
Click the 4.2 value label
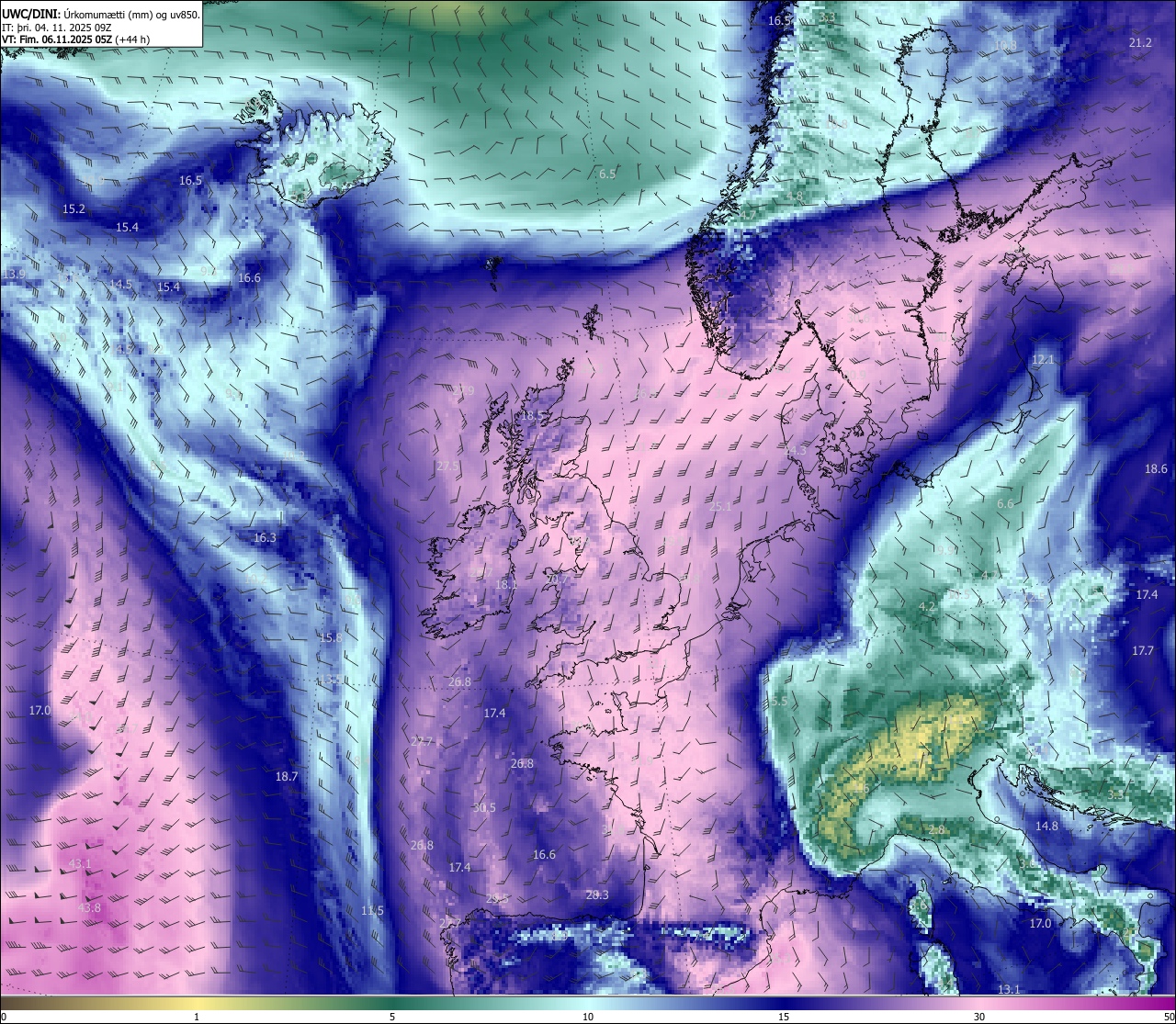coord(927,608)
